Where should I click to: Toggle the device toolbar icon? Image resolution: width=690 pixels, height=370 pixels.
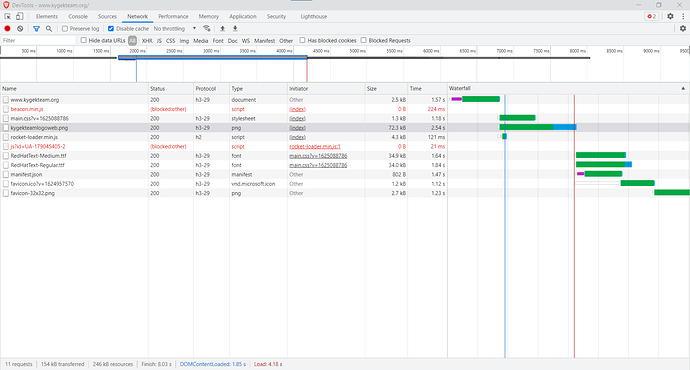coord(20,16)
